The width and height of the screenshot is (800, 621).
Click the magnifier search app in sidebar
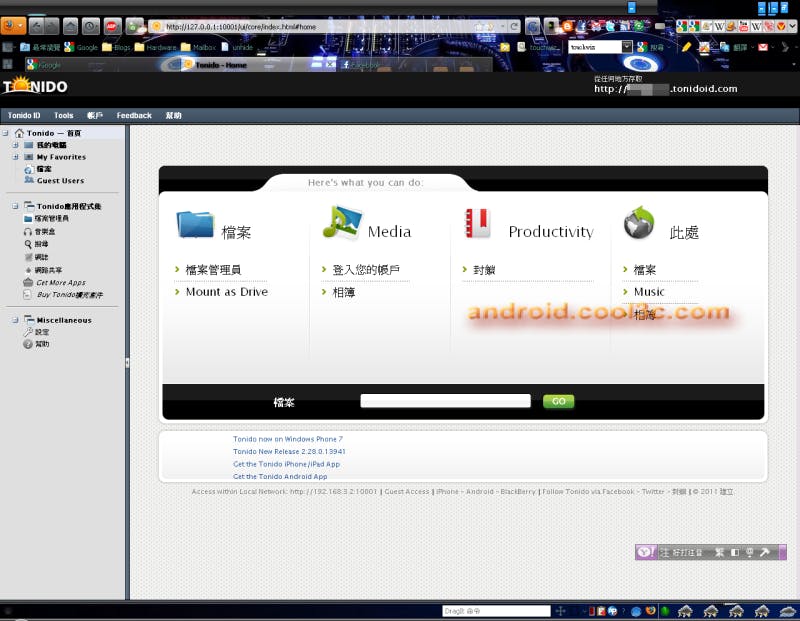coord(28,244)
